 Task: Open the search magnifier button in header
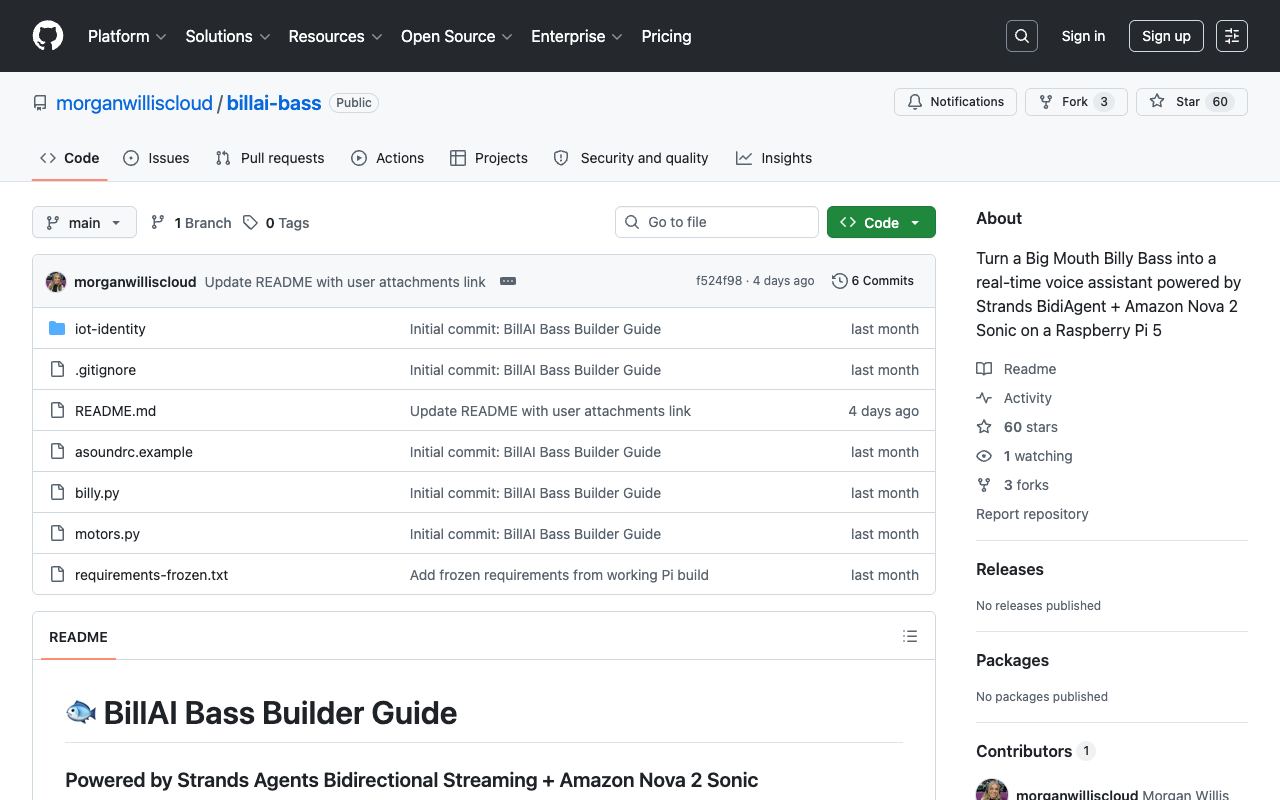coord(1022,36)
